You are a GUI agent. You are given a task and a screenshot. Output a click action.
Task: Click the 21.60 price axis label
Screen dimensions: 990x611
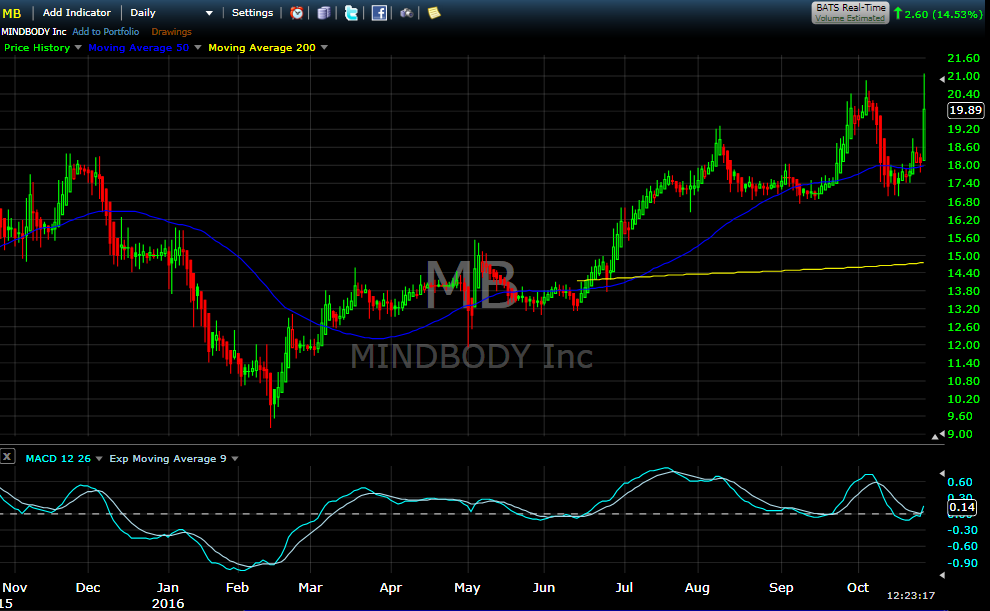pos(963,58)
